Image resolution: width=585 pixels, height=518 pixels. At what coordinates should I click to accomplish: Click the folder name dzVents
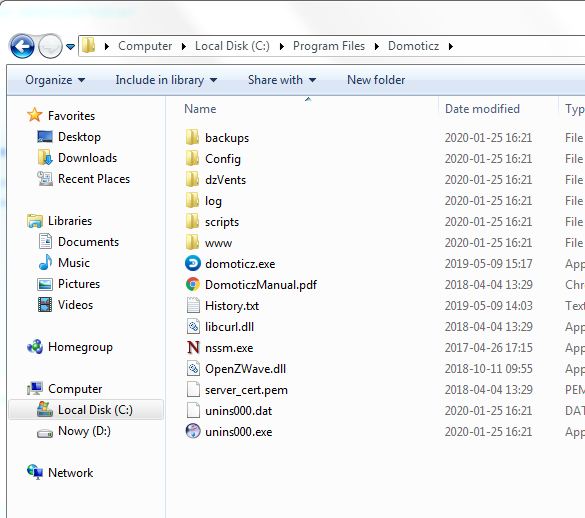pyautogui.click(x=225, y=180)
